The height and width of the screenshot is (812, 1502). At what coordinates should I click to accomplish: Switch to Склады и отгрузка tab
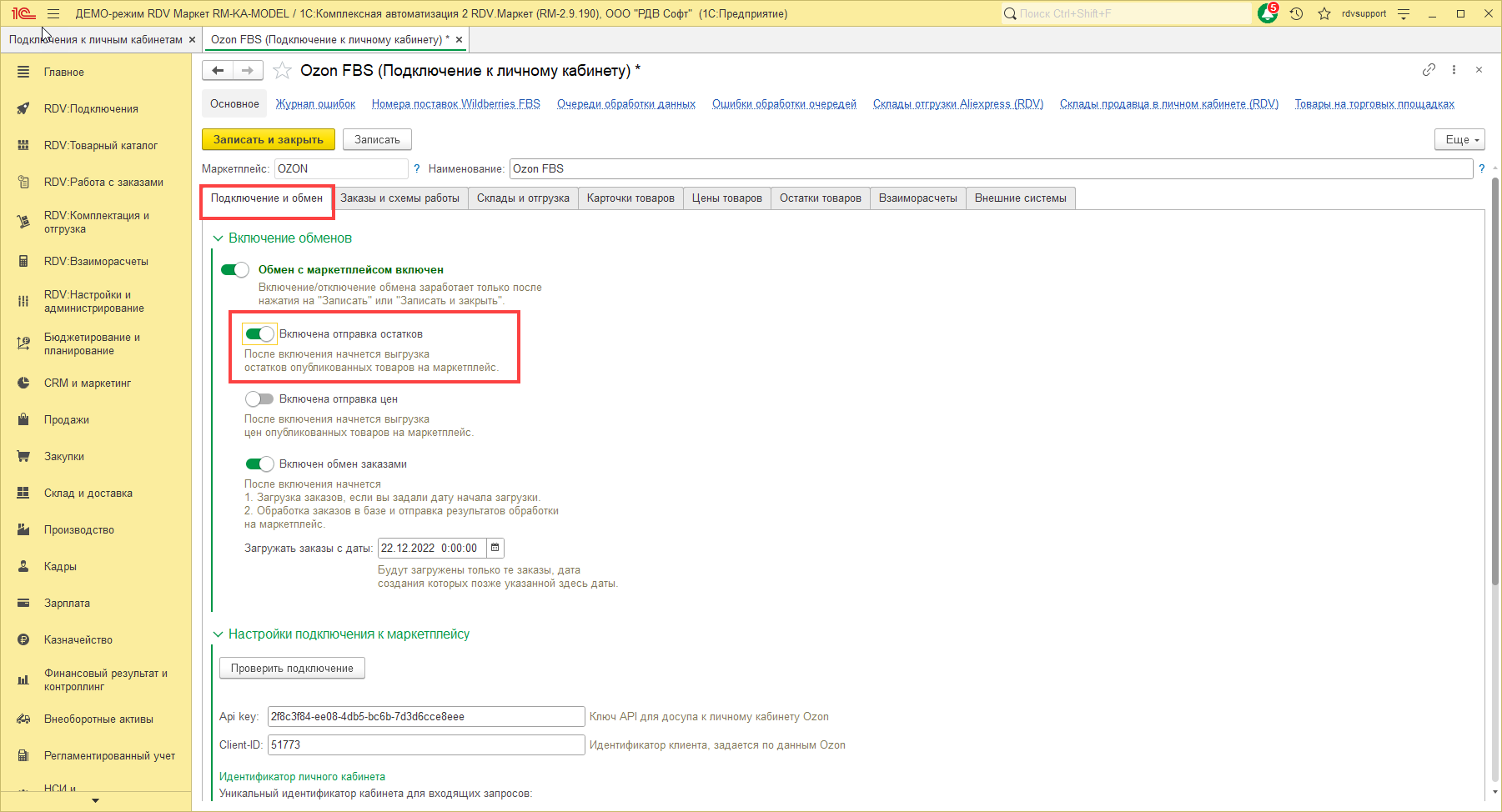(523, 198)
